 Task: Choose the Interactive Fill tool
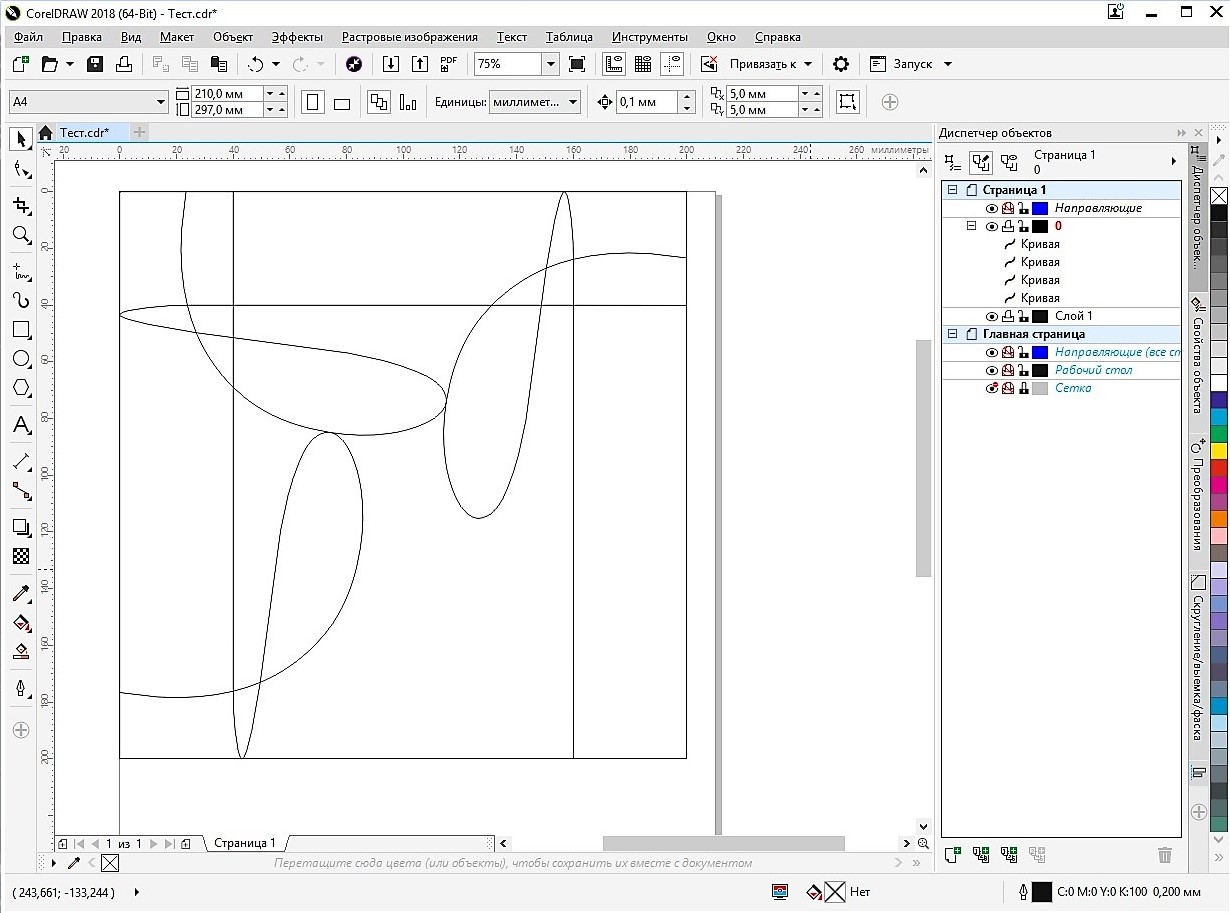[x=20, y=623]
